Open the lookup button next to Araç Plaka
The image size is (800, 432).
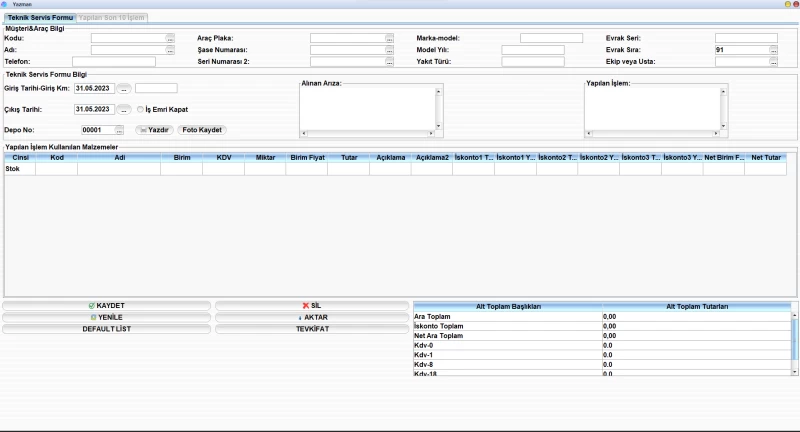[389, 38]
